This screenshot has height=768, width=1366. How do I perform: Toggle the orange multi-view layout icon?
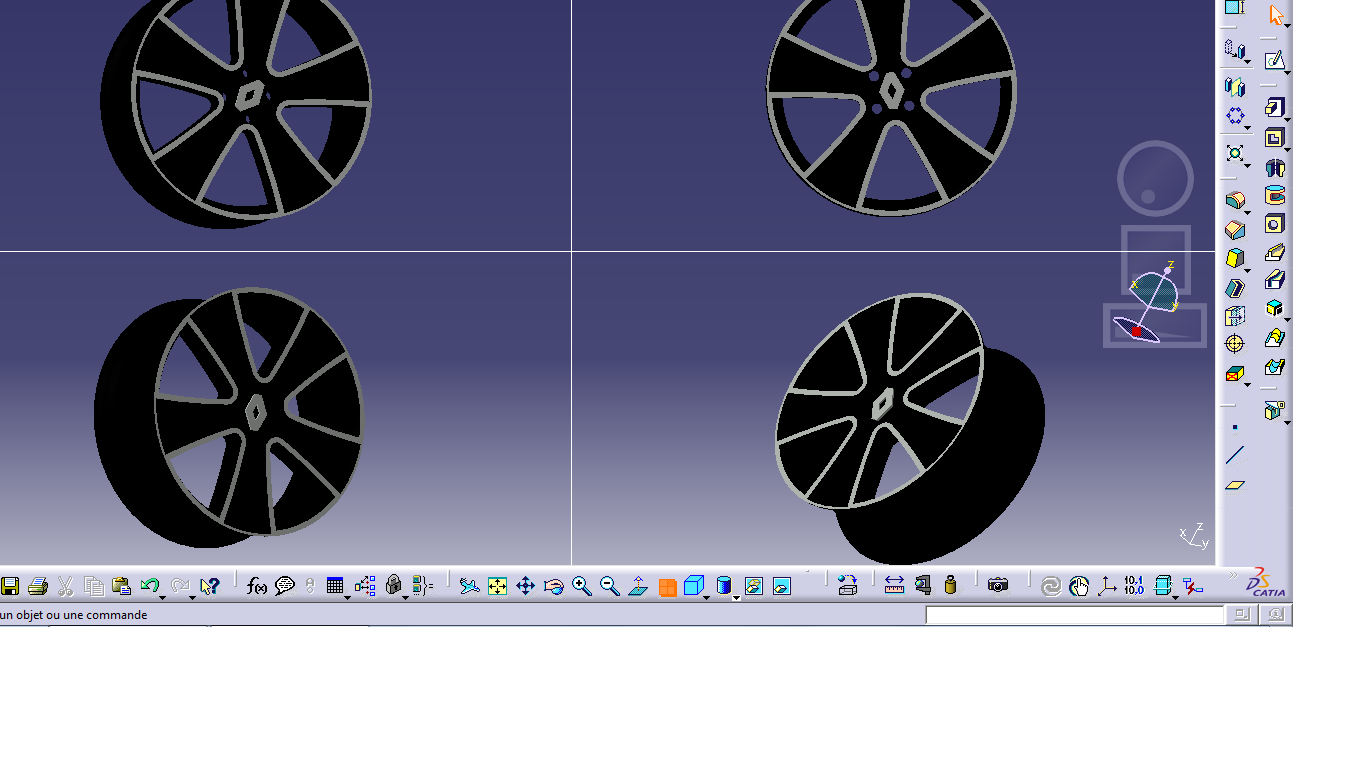click(x=667, y=587)
